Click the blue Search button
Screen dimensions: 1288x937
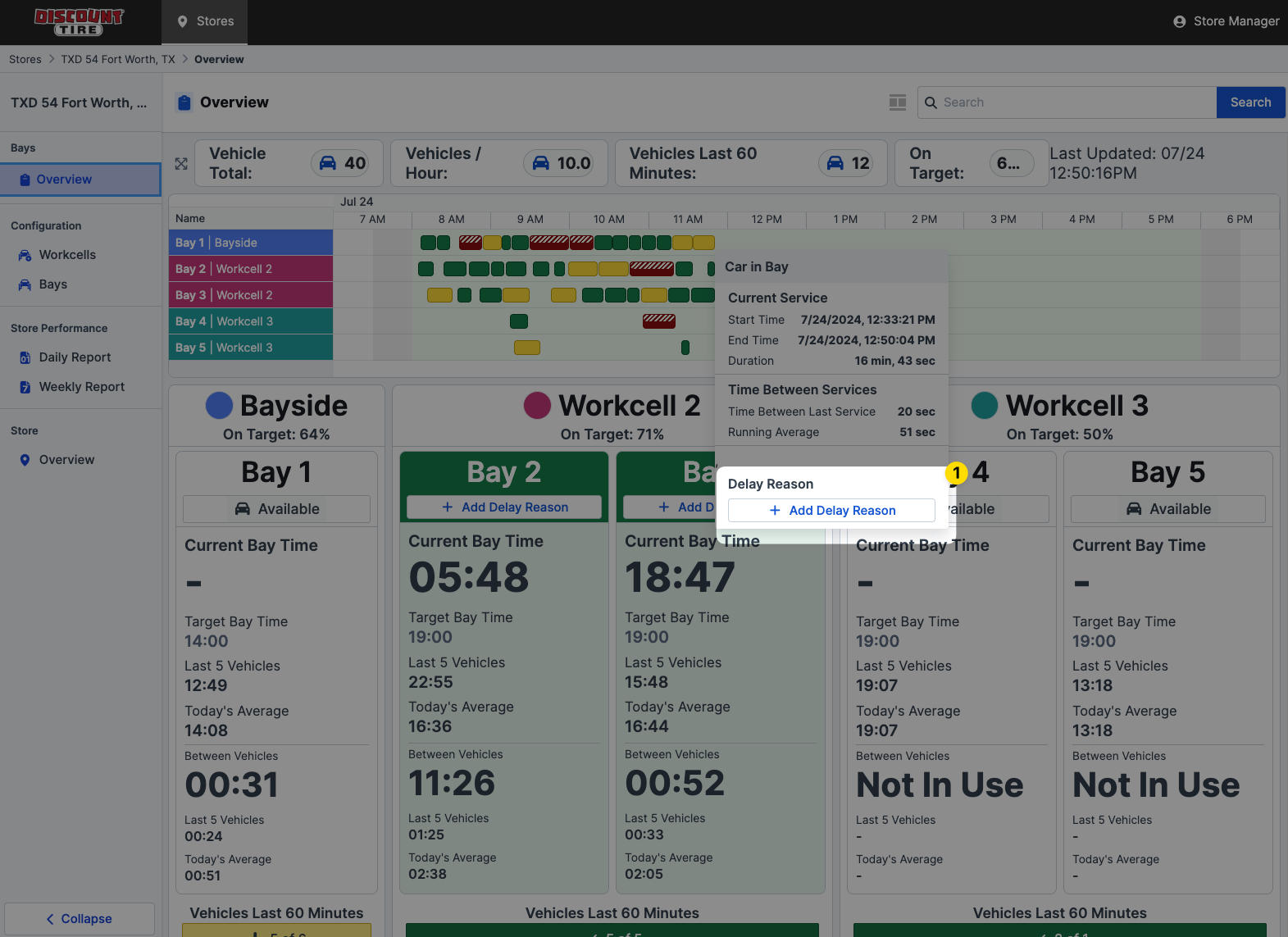1250,102
